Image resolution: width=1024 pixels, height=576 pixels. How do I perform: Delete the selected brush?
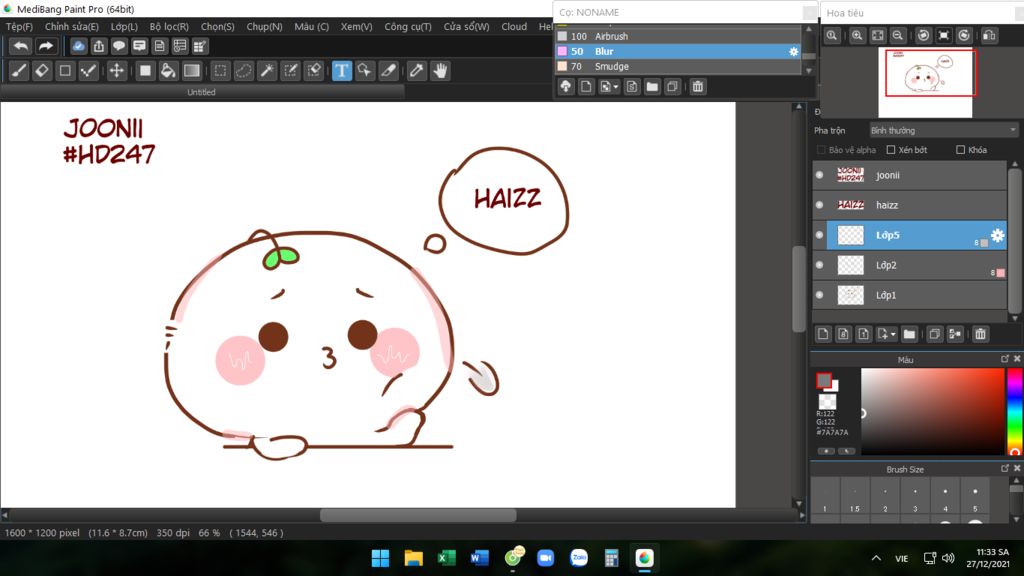[x=697, y=86]
